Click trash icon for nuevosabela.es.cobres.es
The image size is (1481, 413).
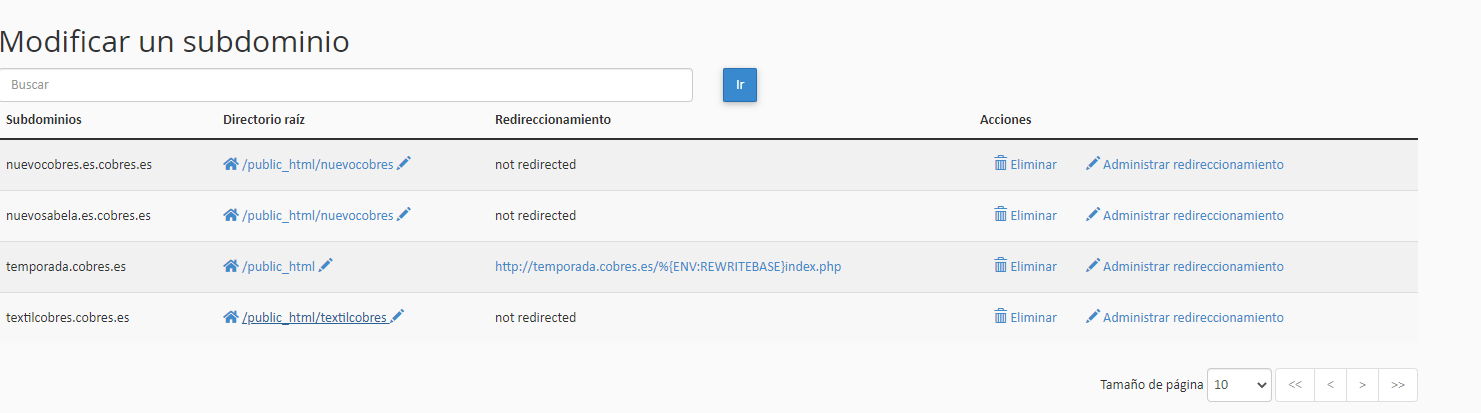1000,214
